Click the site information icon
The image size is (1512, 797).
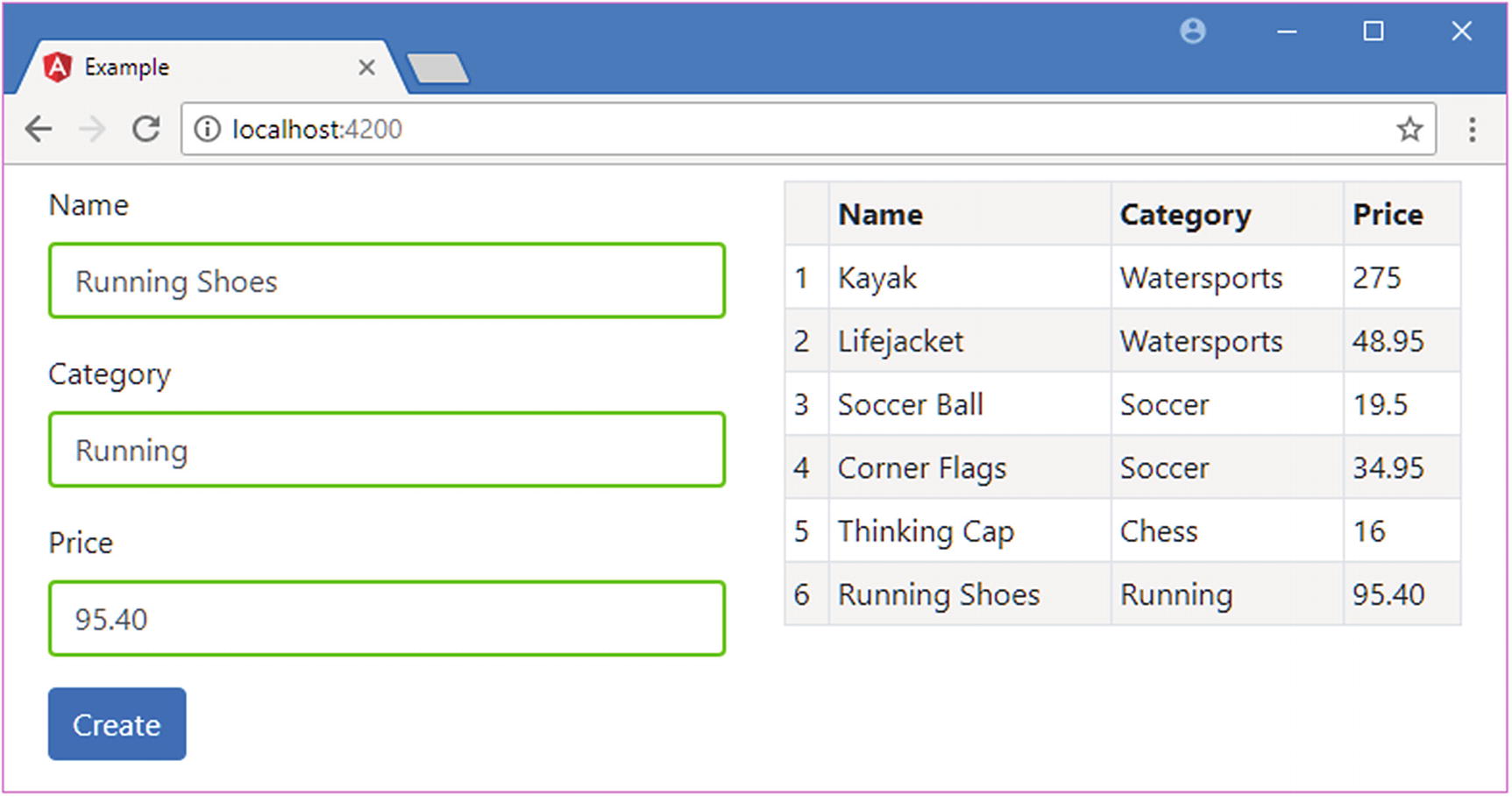[207, 130]
